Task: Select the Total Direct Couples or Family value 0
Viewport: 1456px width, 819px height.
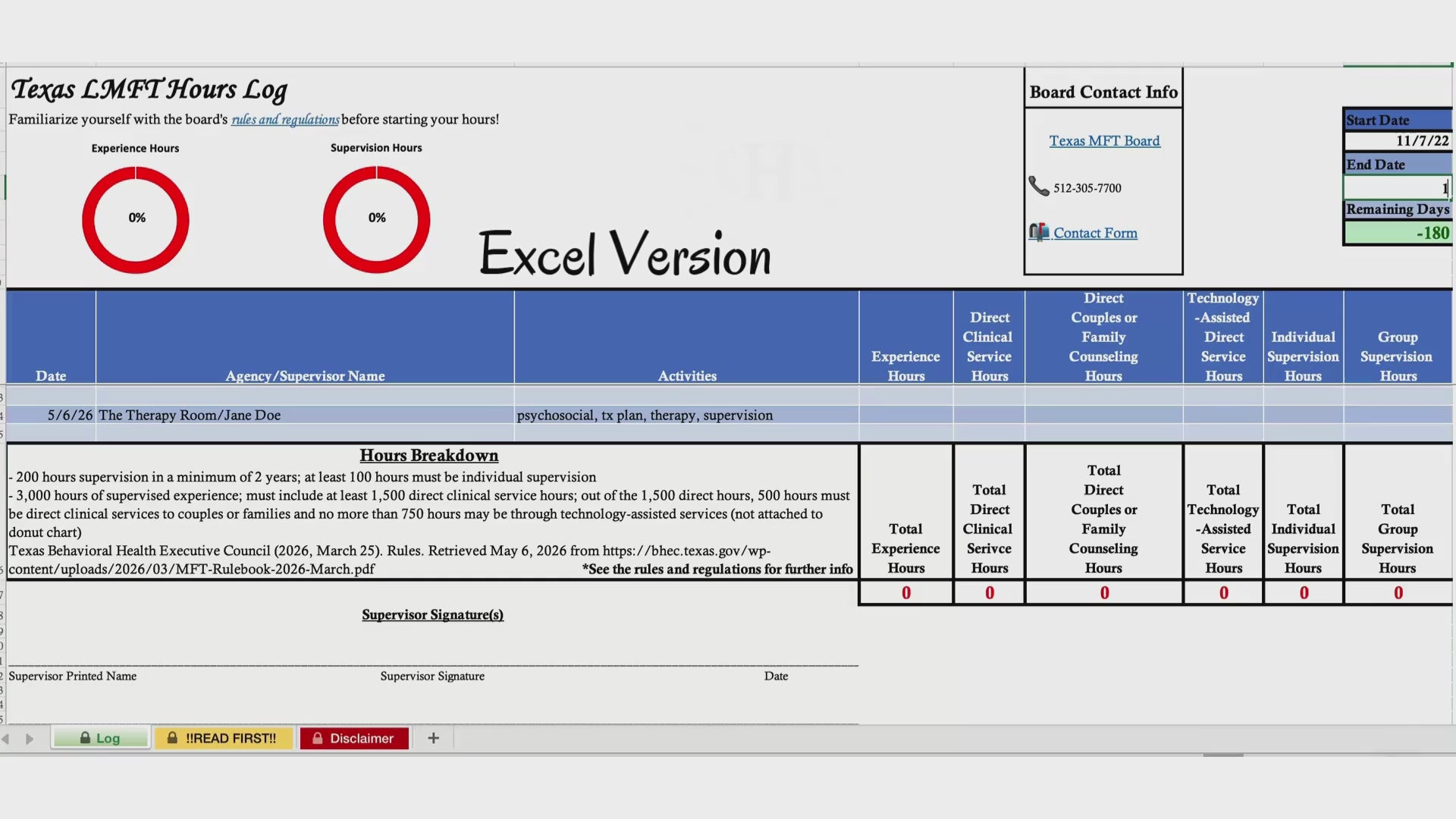Action: click(x=1104, y=593)
